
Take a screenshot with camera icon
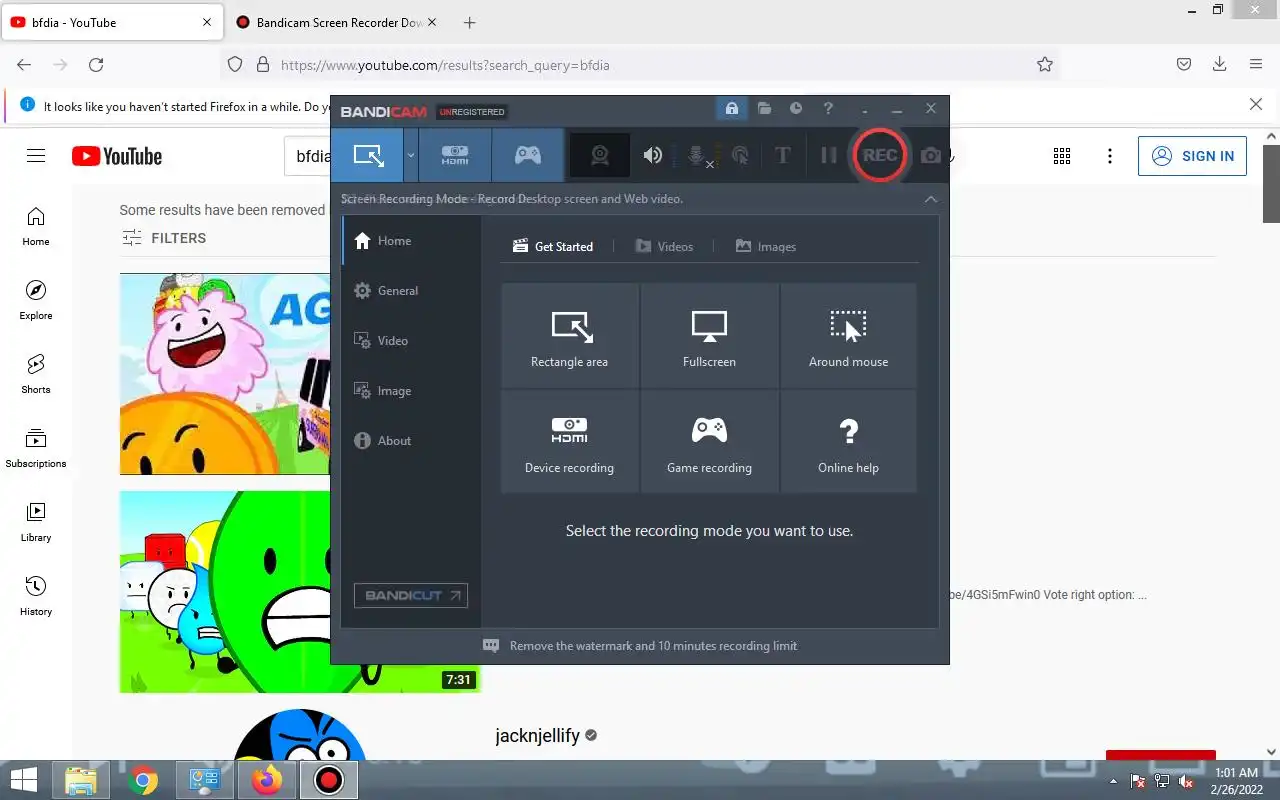[931, 155]
